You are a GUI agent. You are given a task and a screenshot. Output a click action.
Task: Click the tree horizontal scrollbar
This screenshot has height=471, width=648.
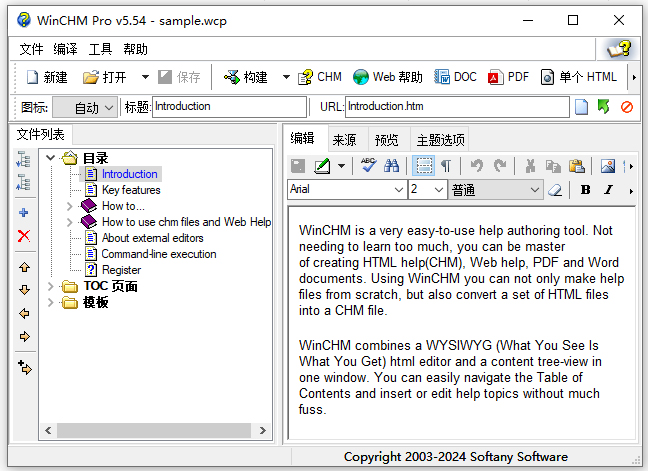pyautogui.click(x=154, y=431)
